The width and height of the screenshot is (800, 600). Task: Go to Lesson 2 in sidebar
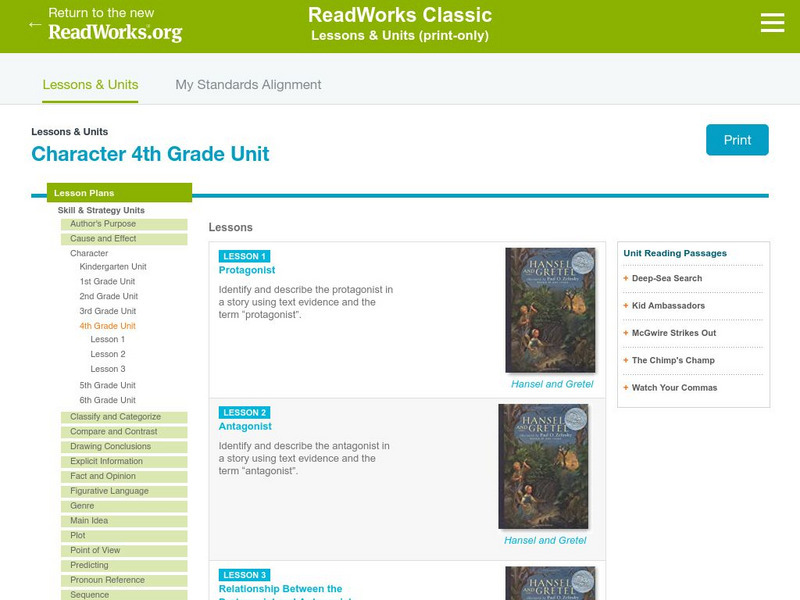[x=108, y=354]
